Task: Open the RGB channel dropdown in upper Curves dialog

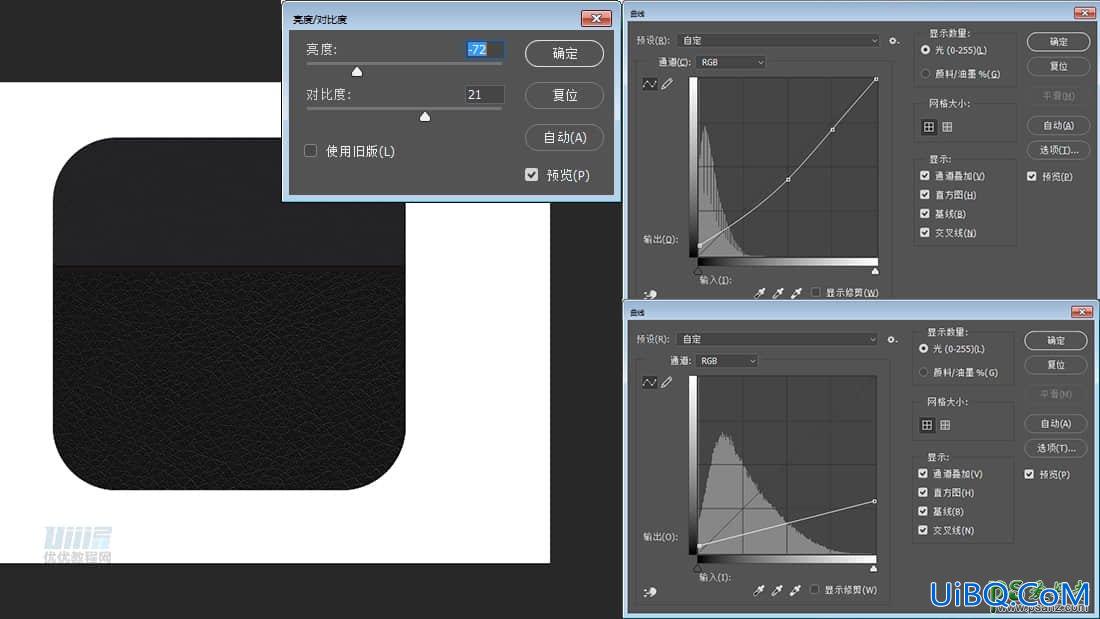Action: tap(732, 62)
